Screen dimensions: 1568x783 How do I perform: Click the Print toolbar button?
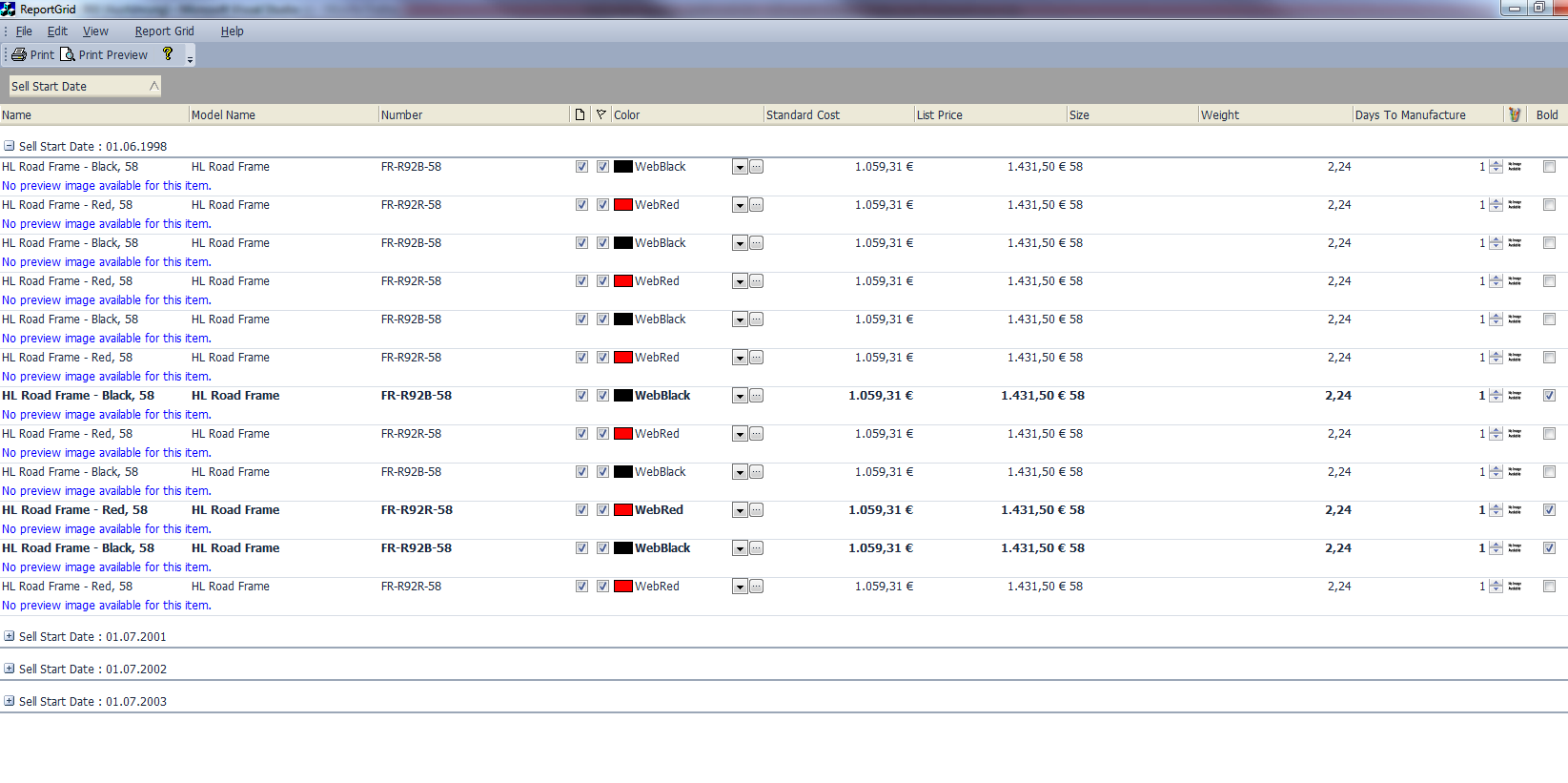32,54
